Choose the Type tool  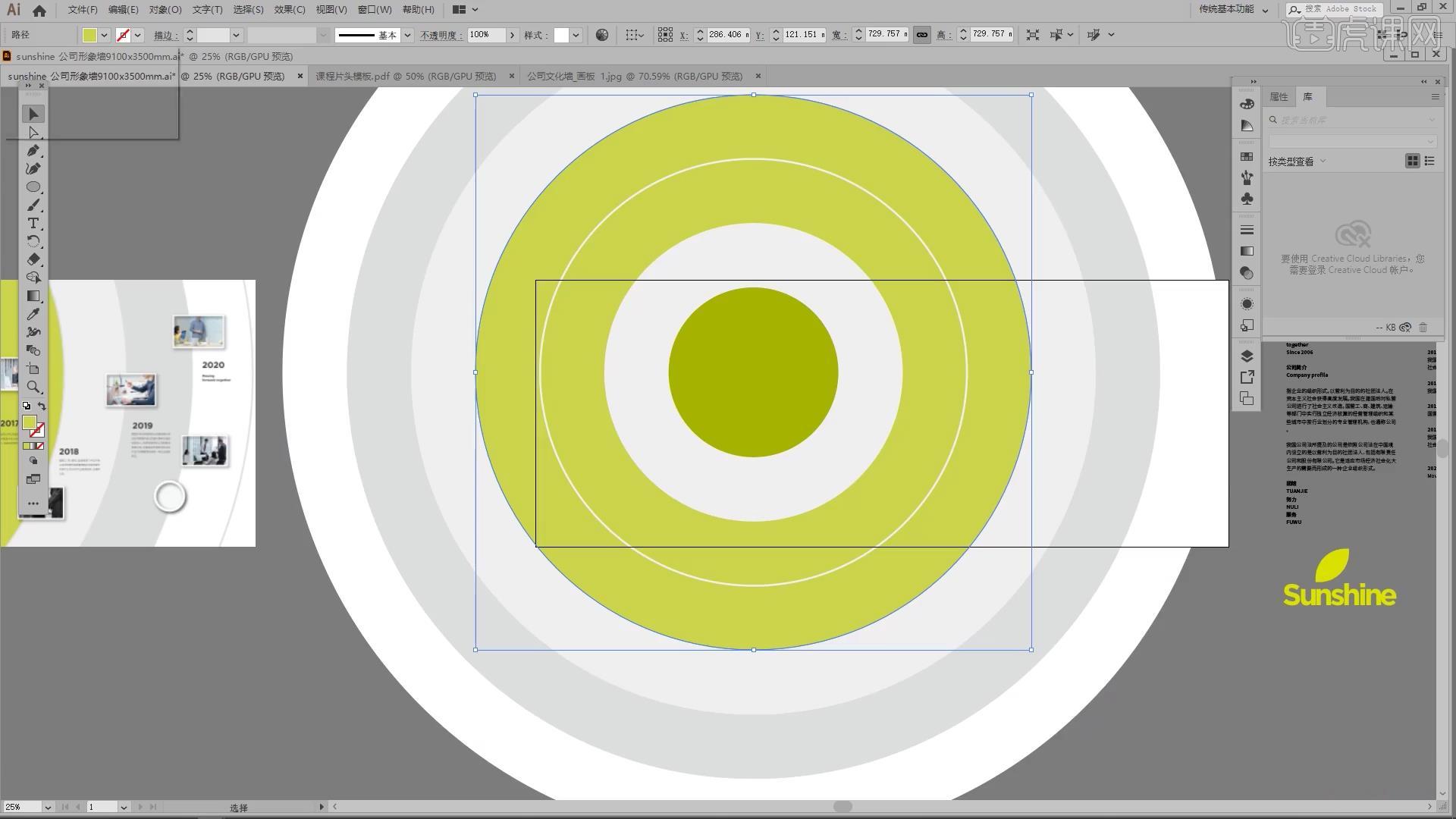click(33, 223)
